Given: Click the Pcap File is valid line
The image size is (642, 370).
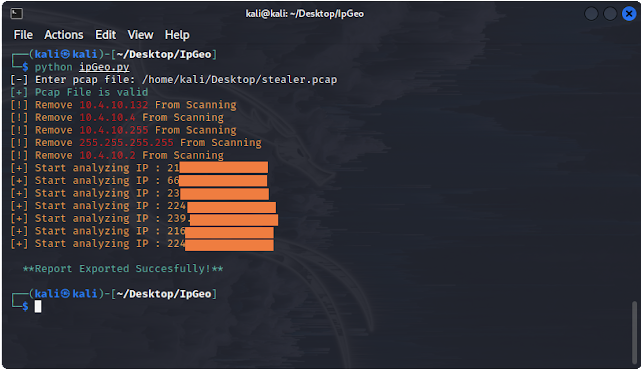Looking at the screenshot, I should click(79, 92).
